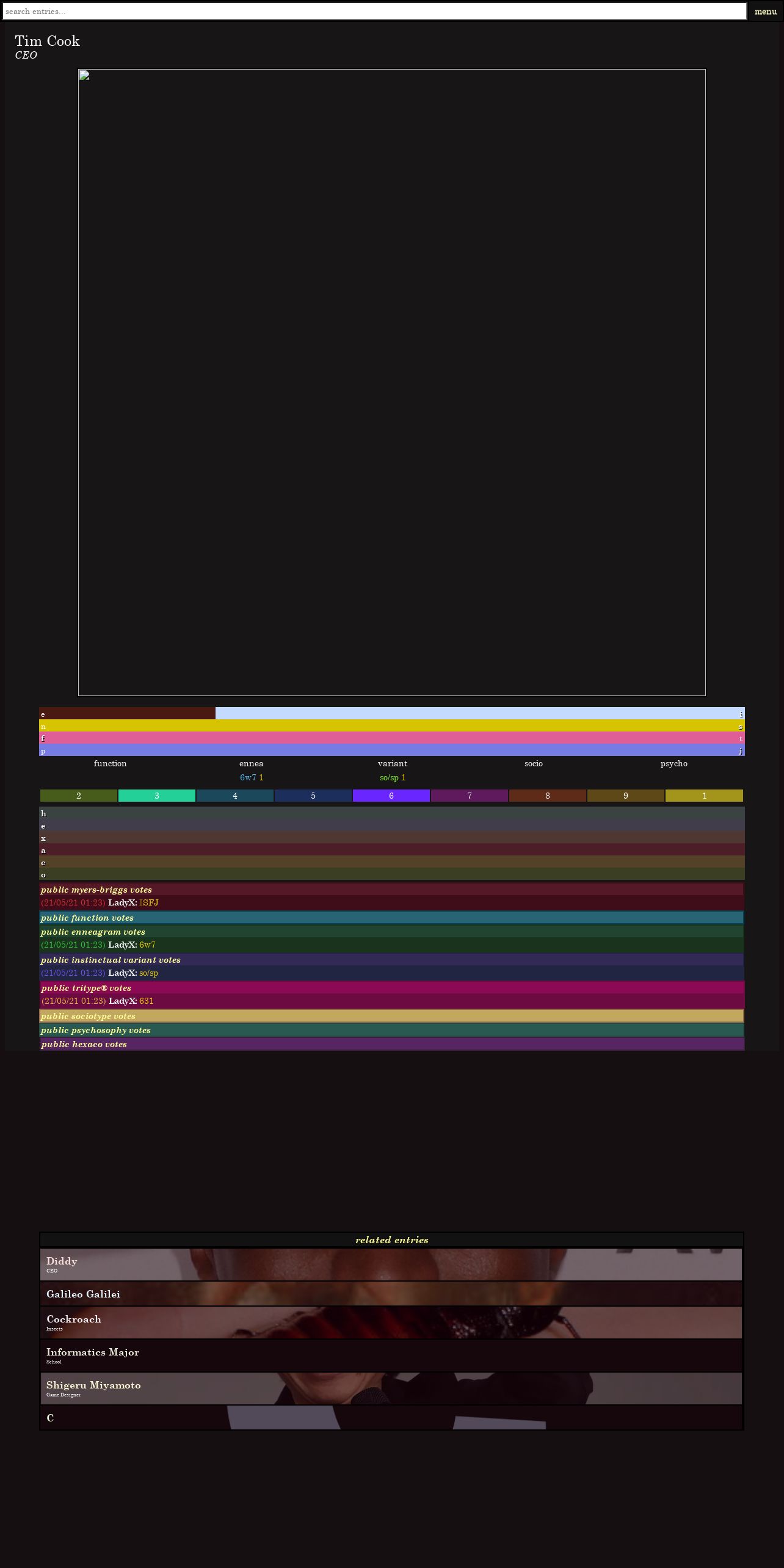
Task: Click enneagram type 1 swatch
Action: click(704, 796)
